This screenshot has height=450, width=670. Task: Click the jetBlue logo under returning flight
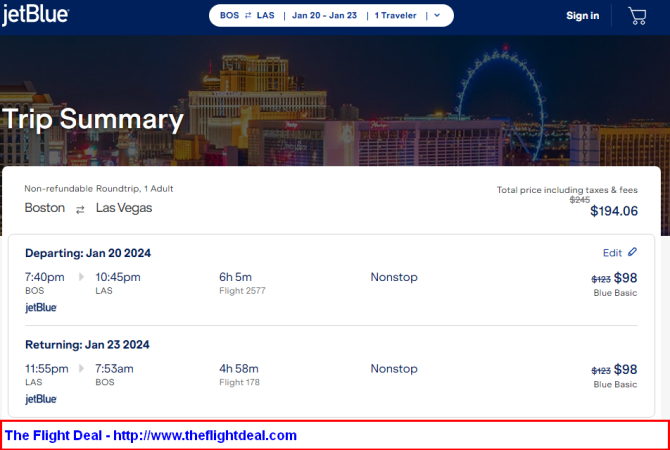41,399
